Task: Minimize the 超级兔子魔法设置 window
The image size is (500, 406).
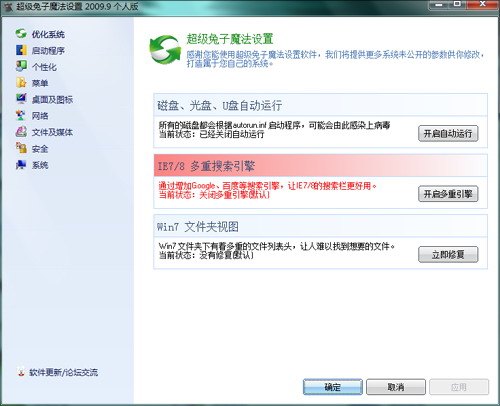Action: [439, 5]
